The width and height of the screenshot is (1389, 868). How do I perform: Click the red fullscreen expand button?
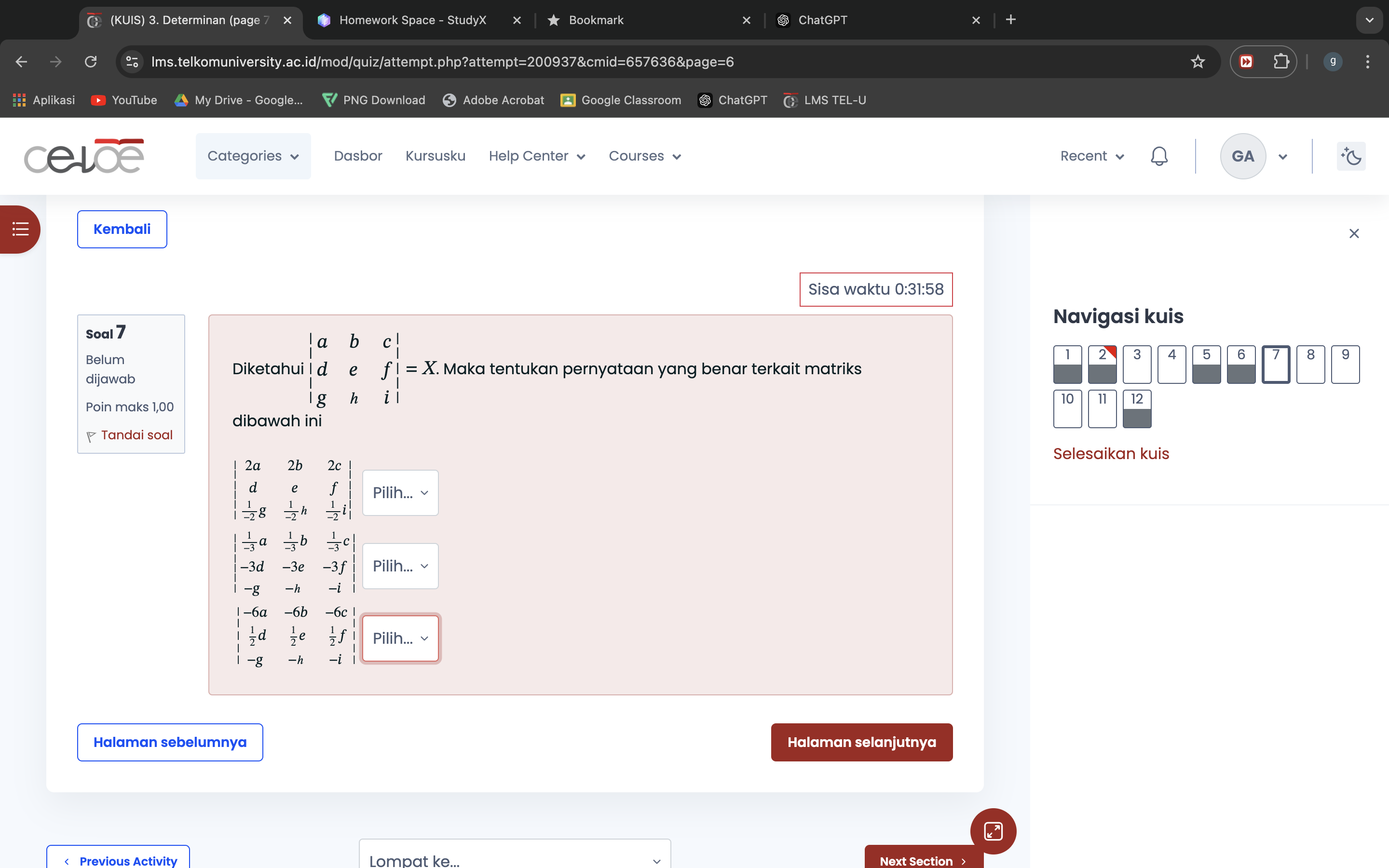993,831
